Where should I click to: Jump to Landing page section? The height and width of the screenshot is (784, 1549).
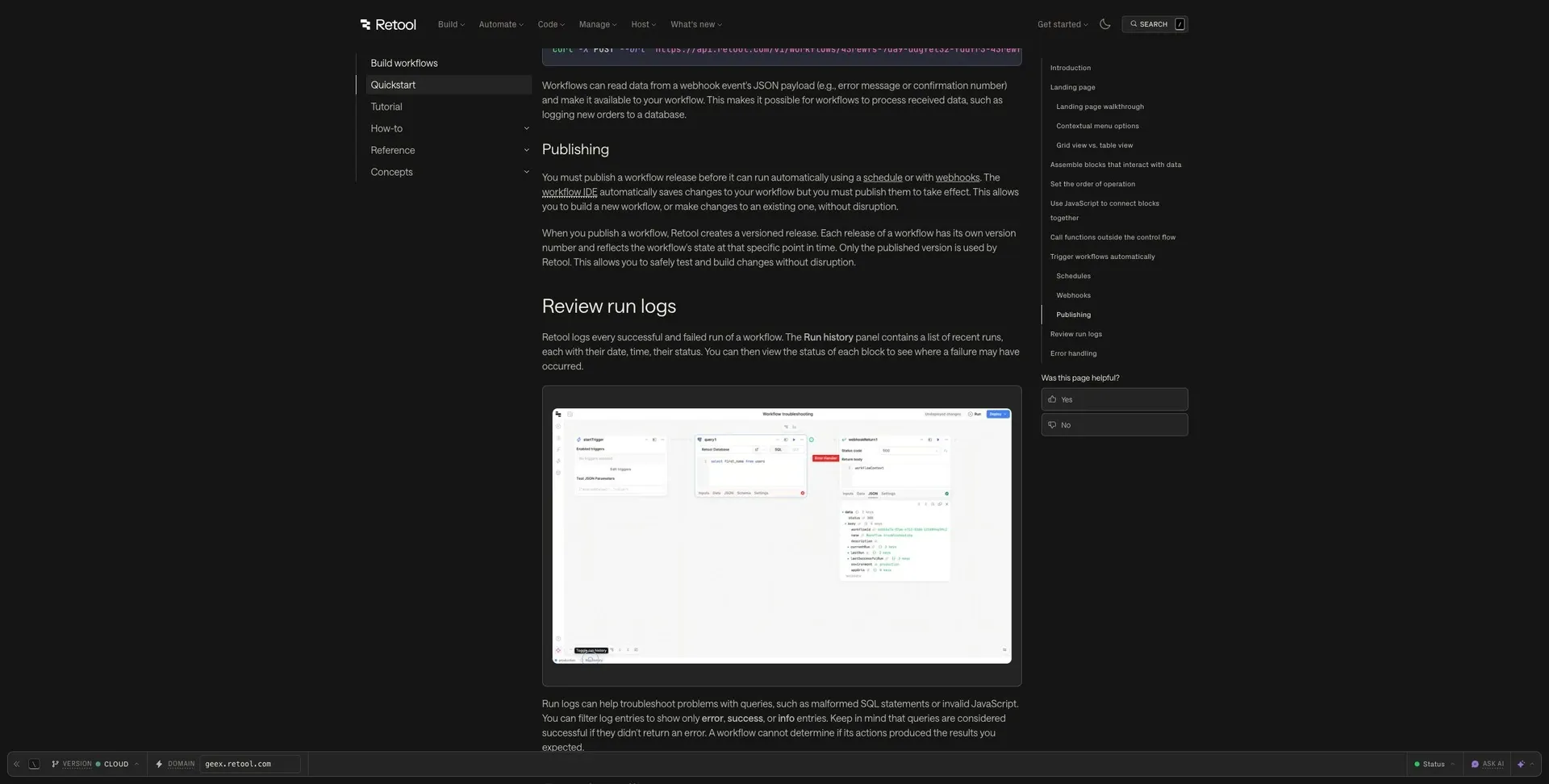[1072, 87]
